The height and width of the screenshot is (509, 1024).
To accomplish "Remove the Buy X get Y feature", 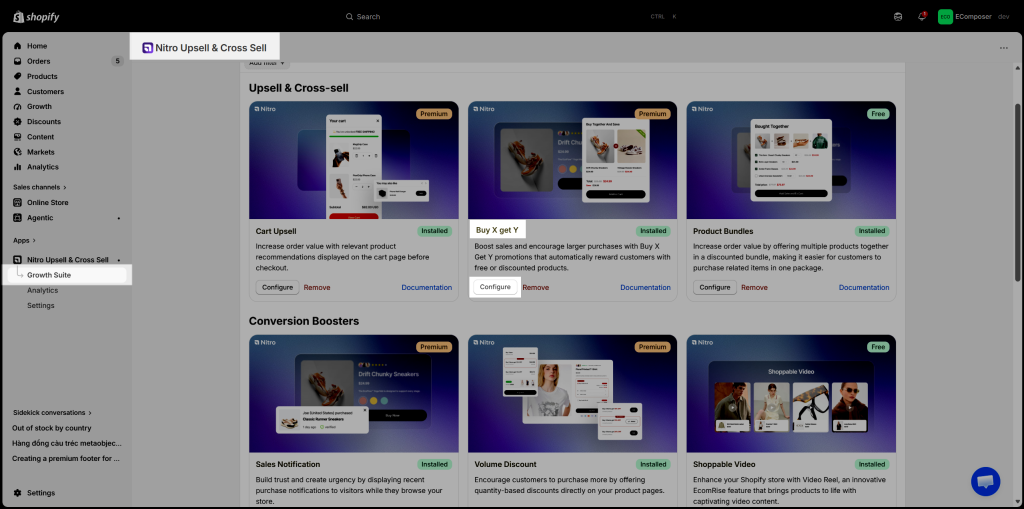I will click(536, 287).
